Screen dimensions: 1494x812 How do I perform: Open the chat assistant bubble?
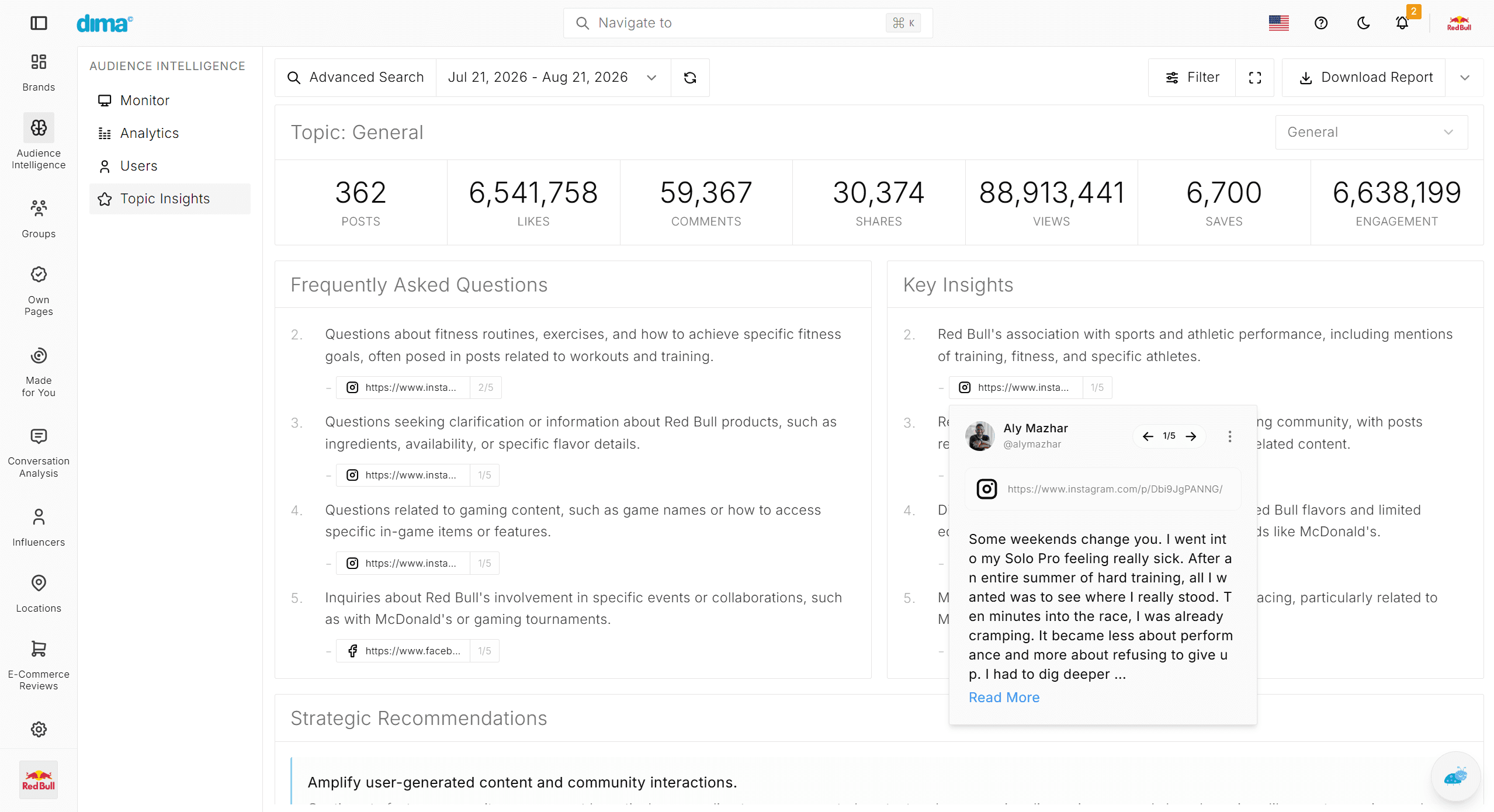coord(1455,777)
